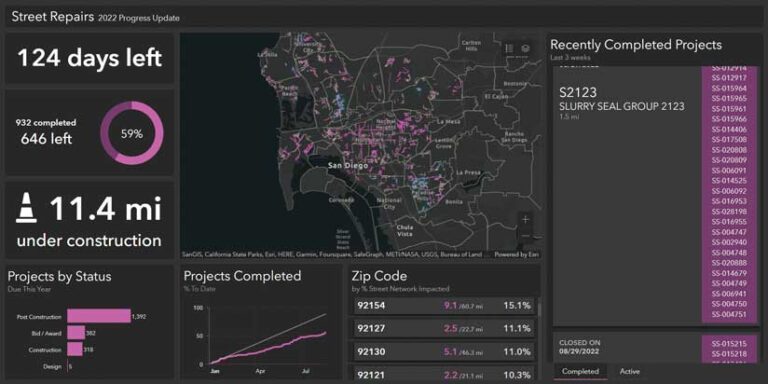This screenshot has width=768, height=384.
Task: Zoom out on the map with minus button
Action: click(526, 235)
